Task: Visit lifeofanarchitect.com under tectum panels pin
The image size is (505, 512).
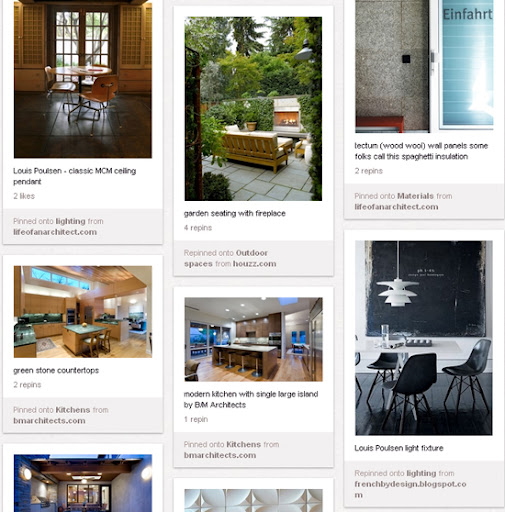Action: 396,207
